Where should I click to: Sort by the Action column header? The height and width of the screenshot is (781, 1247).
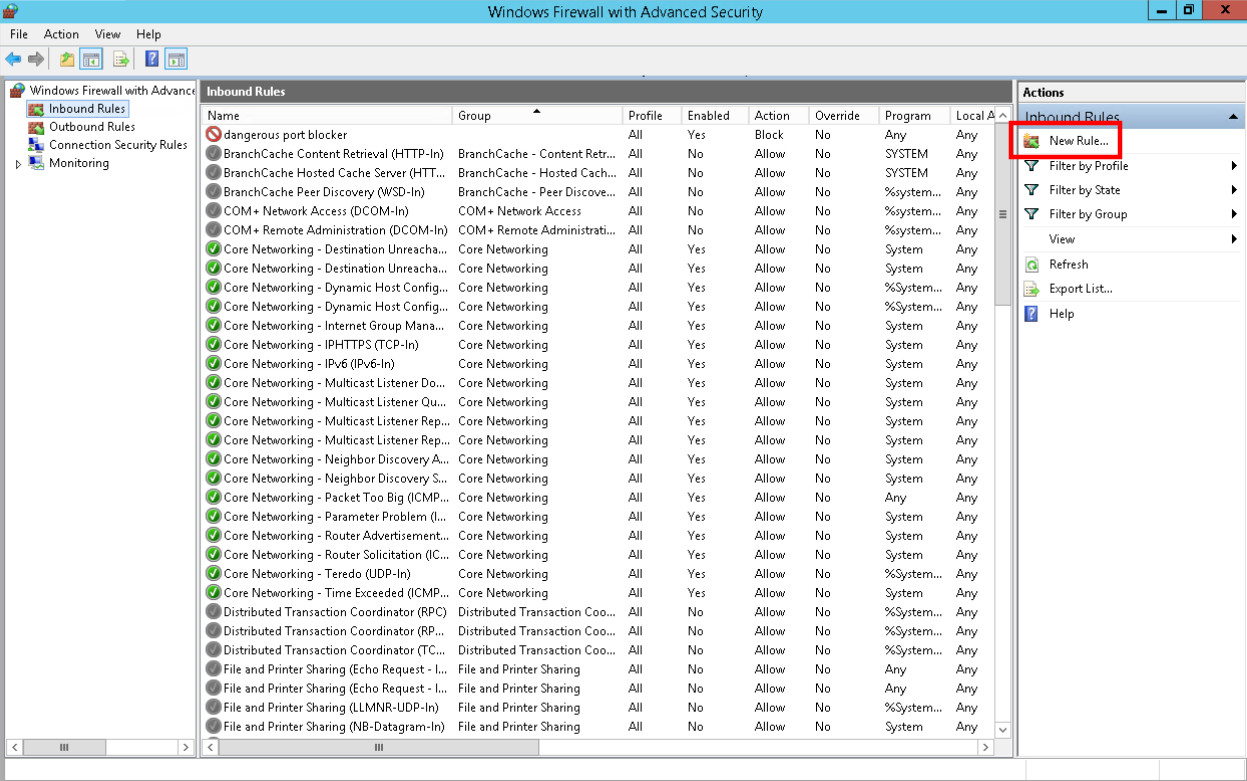pyautogui.click(x=779, y=116)
